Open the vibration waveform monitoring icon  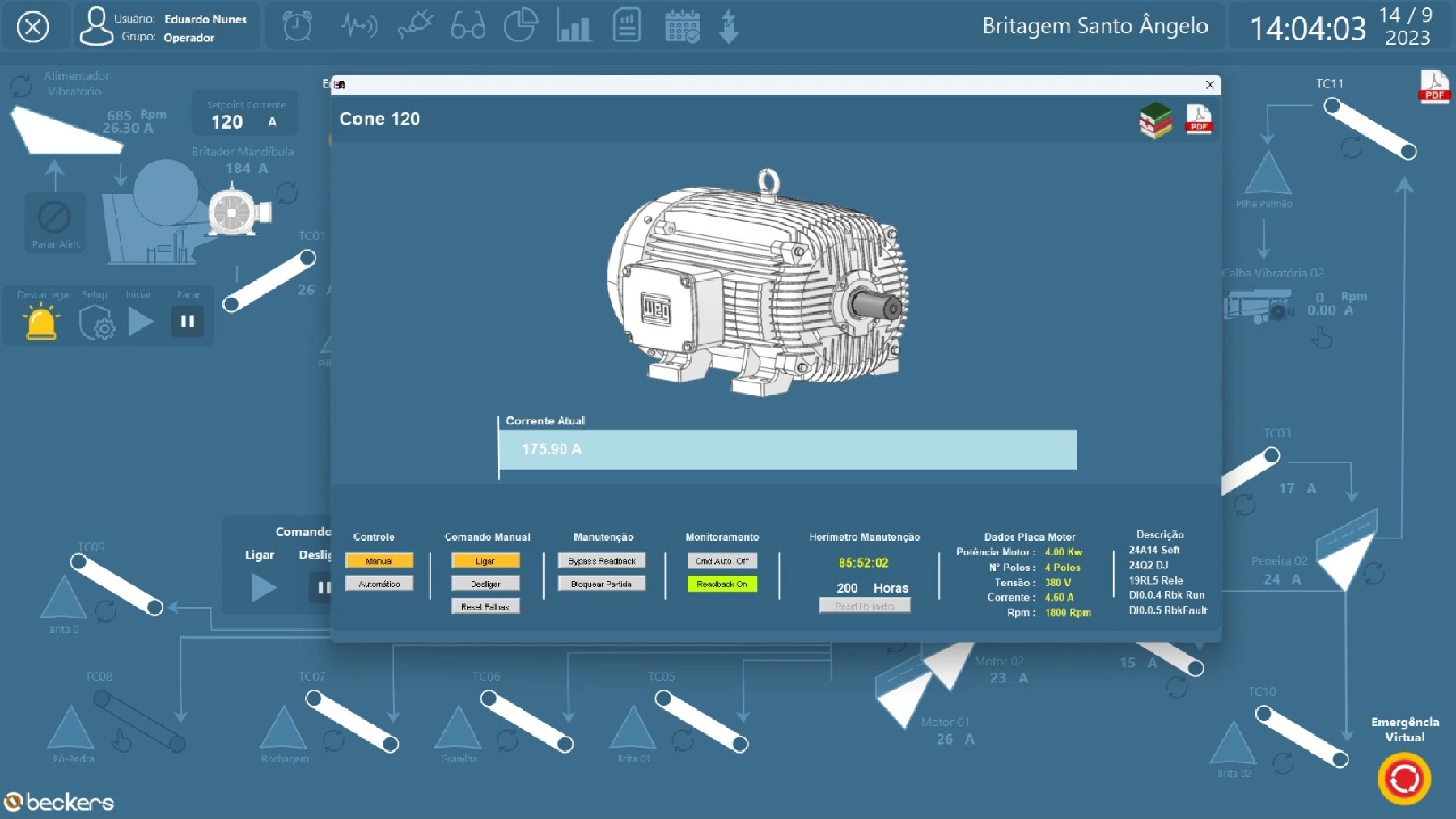tap(358, 26)
